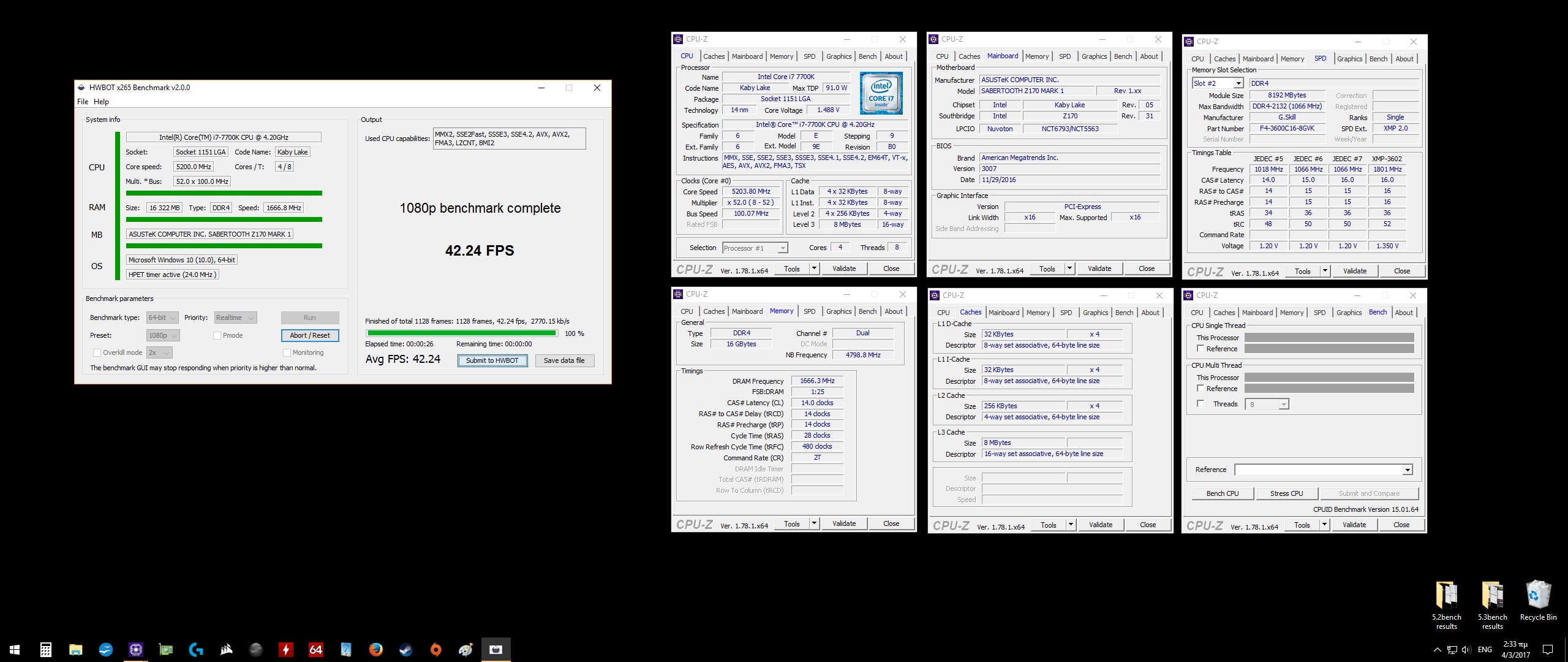
Task: Select the About tab in the SPD CPU-Z window
Action: click(x=1404, y=59)
